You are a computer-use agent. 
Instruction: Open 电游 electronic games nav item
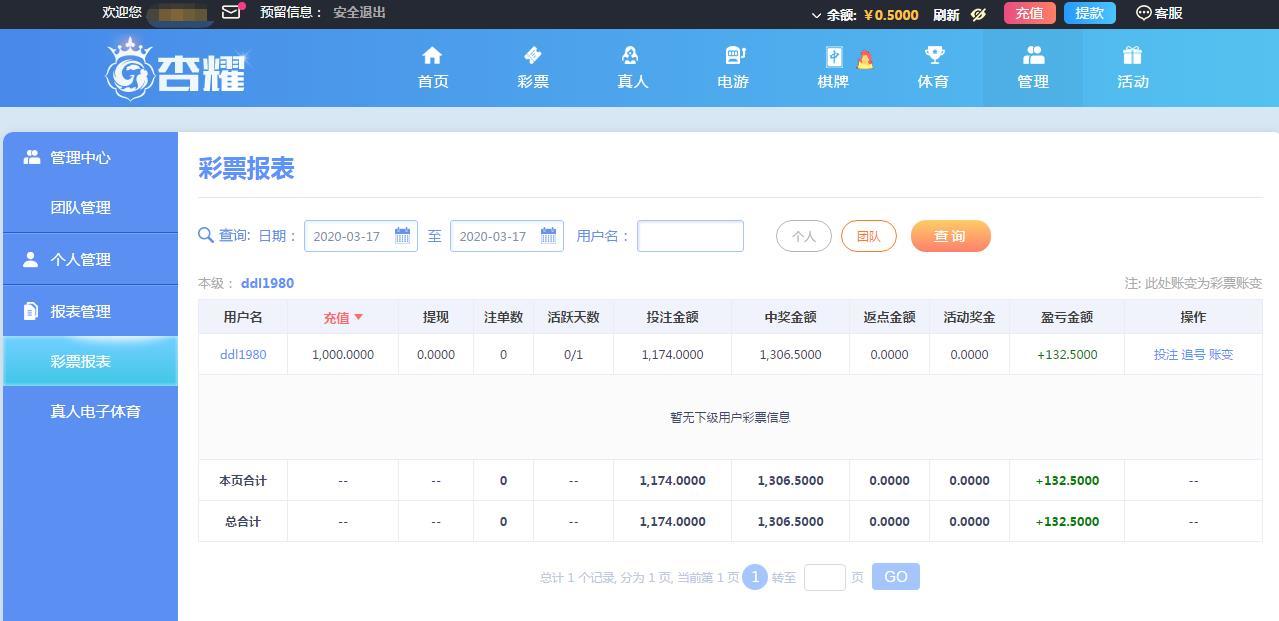(x=733, y=68)
